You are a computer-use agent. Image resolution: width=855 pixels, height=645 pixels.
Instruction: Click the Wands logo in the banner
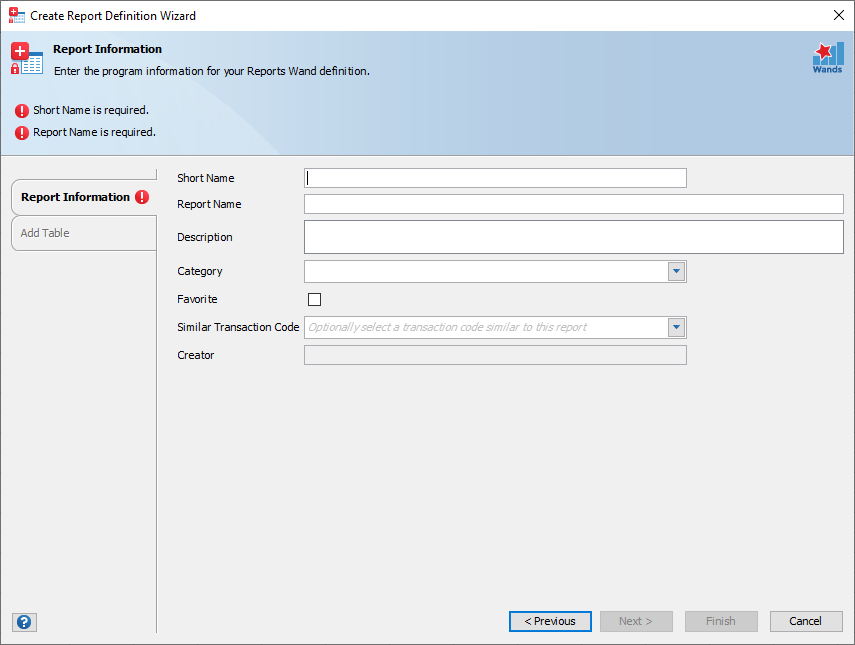[827, 58]
